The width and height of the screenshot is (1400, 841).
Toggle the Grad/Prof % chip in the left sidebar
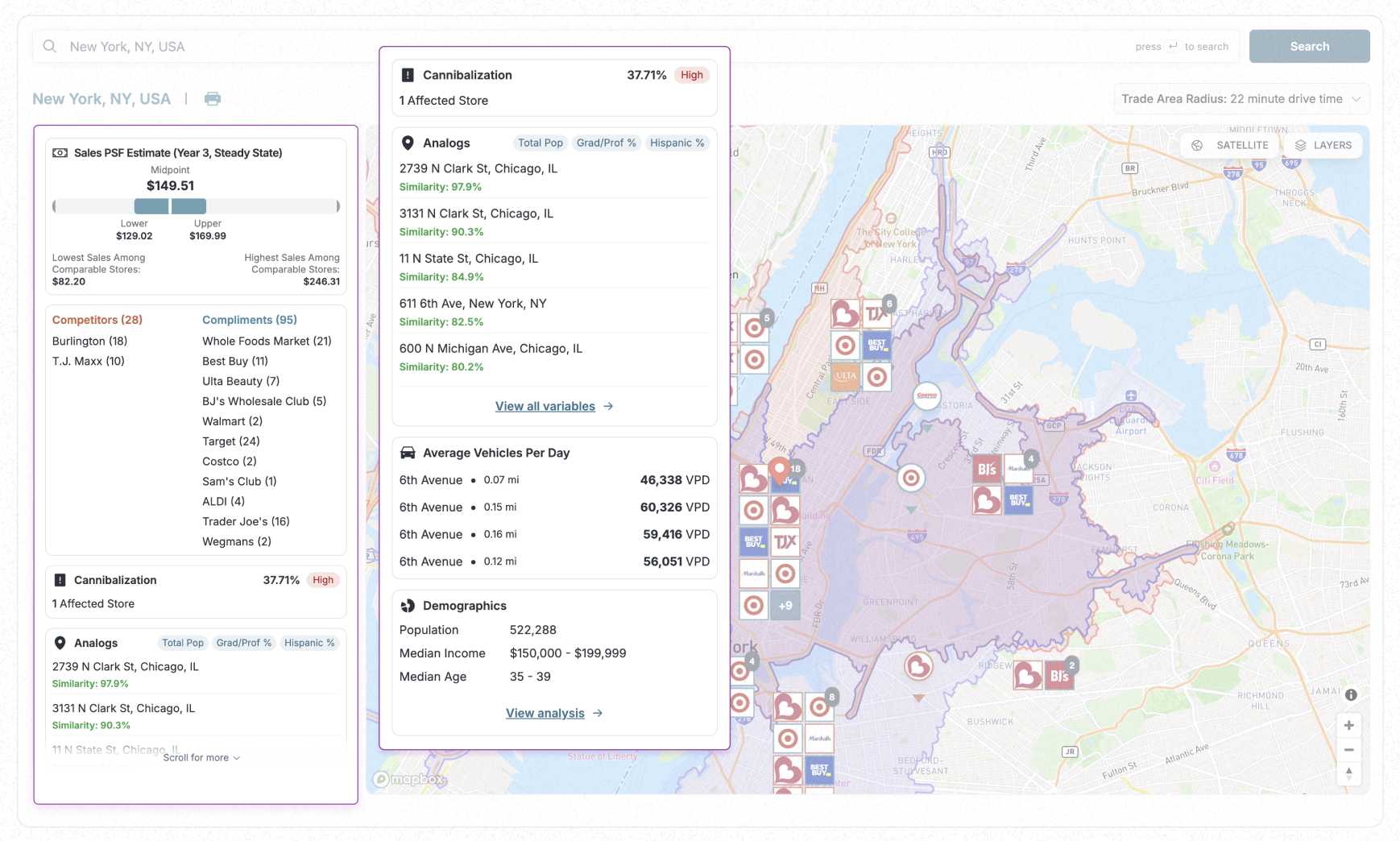click(243, 643)
